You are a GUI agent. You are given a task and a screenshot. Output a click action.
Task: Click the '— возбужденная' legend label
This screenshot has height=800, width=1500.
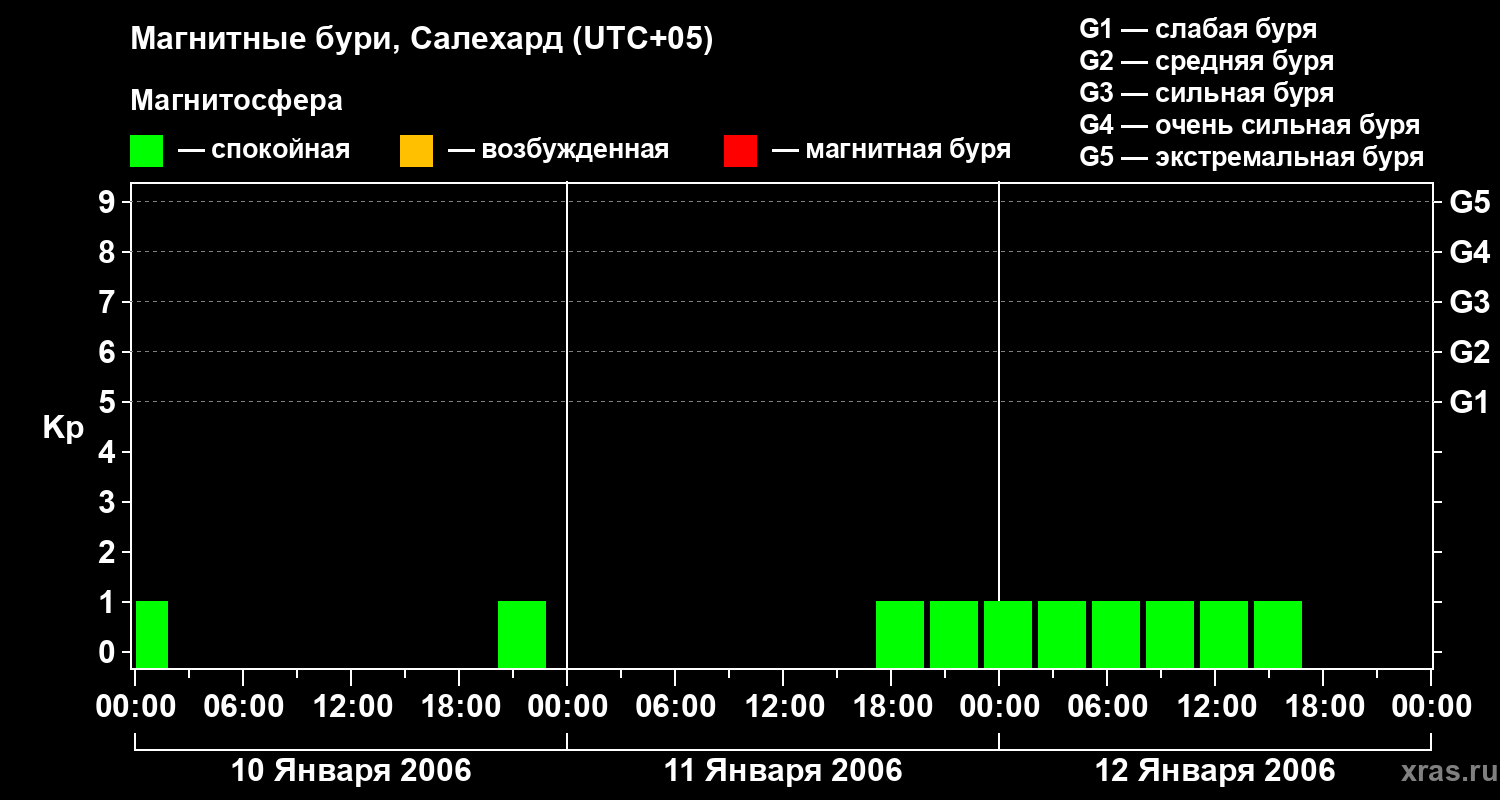pyautogui.click(x=558, y=150)
